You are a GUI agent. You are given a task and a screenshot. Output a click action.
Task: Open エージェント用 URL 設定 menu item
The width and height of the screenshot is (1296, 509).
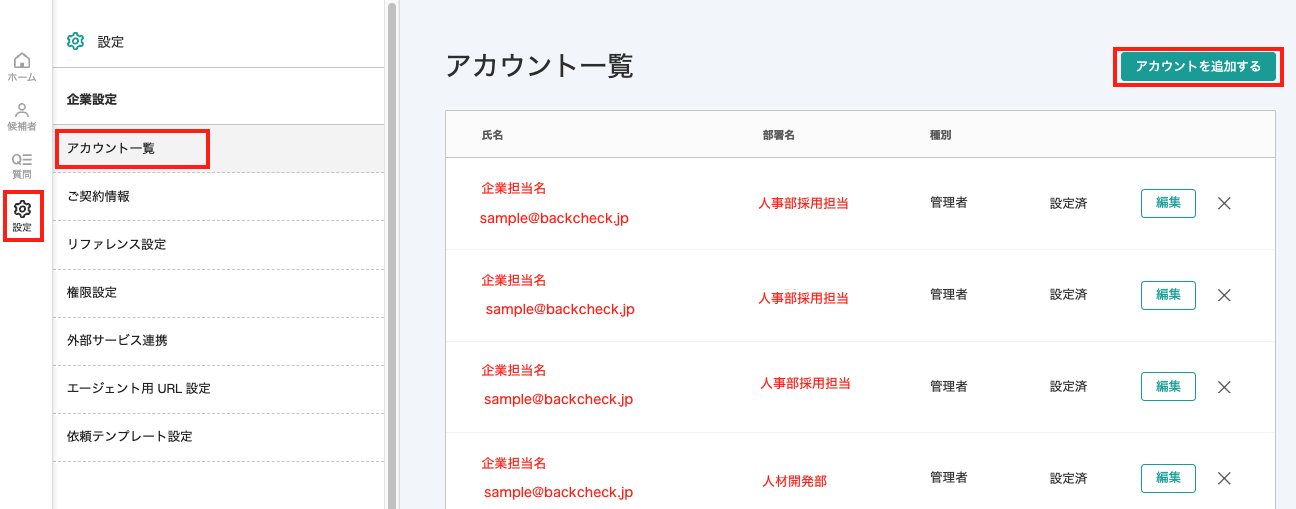coord(219,388)
